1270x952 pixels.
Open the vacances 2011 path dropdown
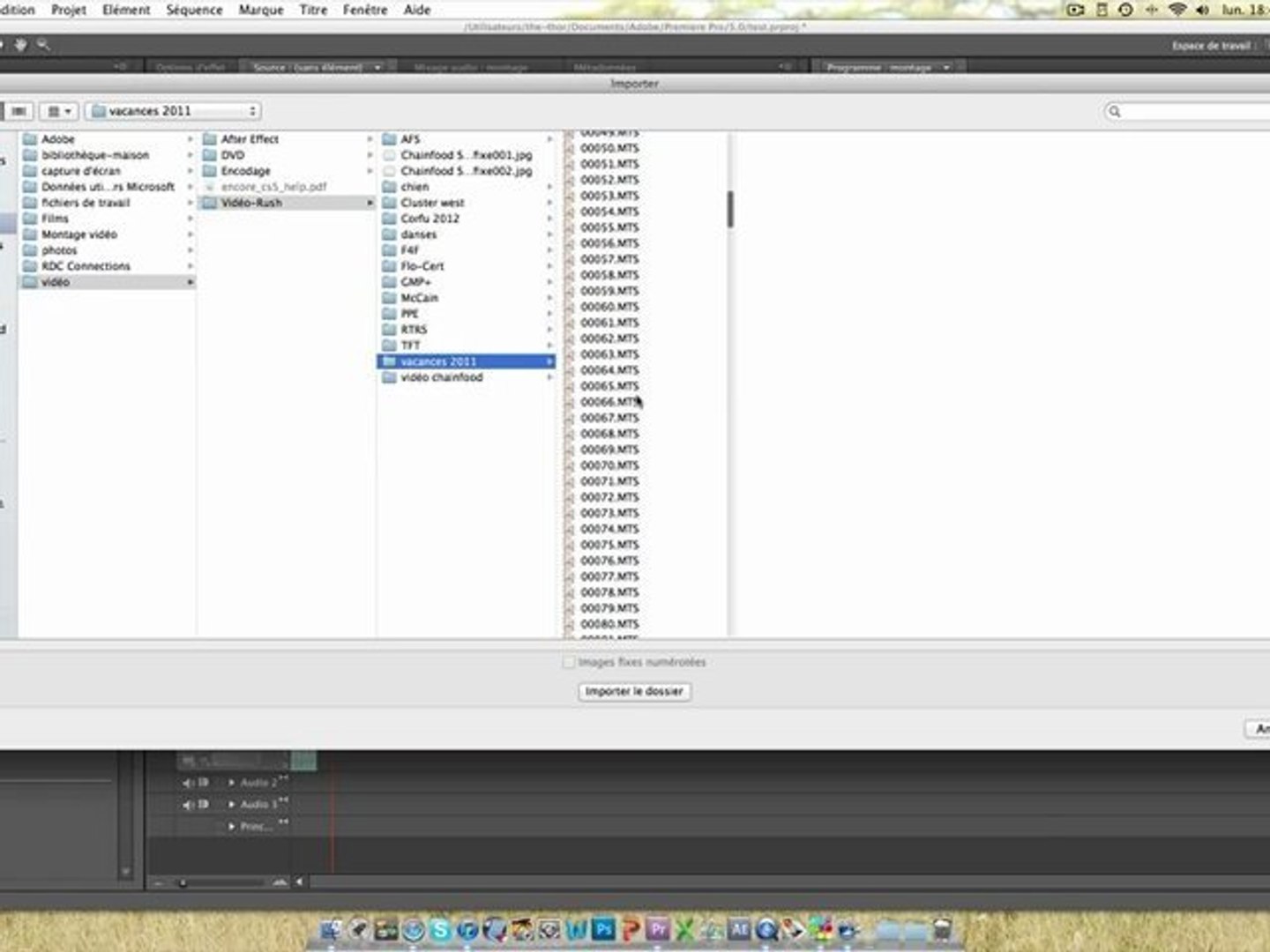174,111
